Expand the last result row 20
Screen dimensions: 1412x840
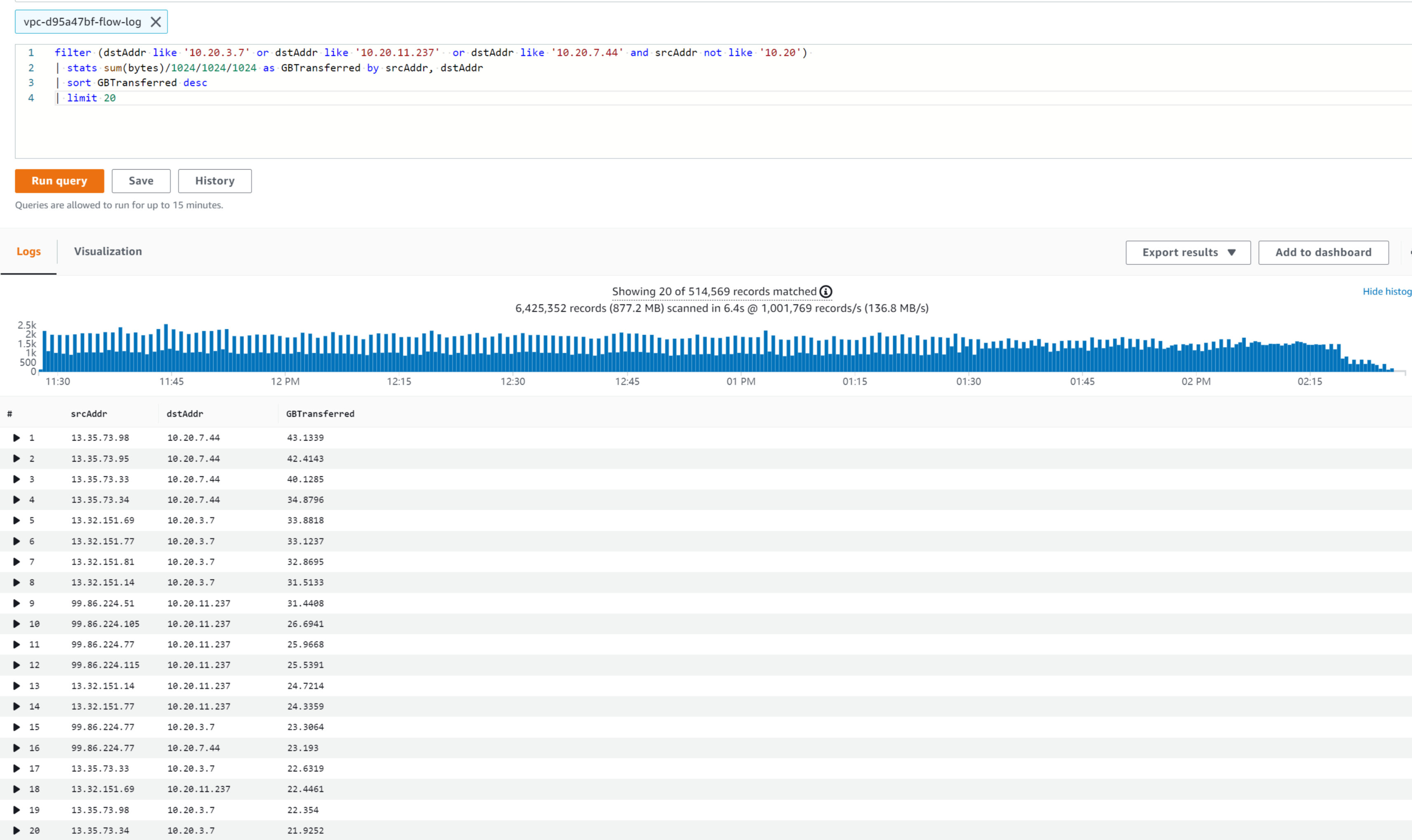tap(16, 831)
